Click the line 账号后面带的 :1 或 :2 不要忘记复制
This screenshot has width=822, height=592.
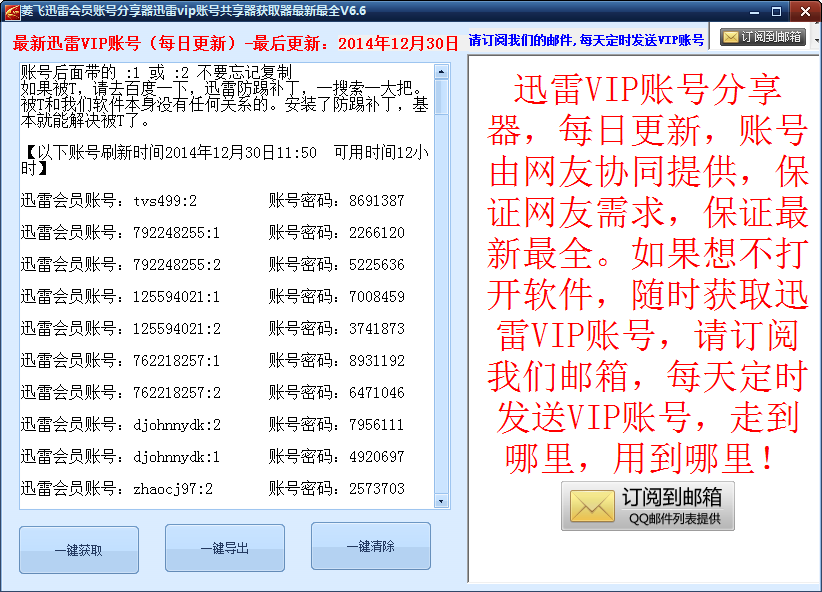click(156, 72)
